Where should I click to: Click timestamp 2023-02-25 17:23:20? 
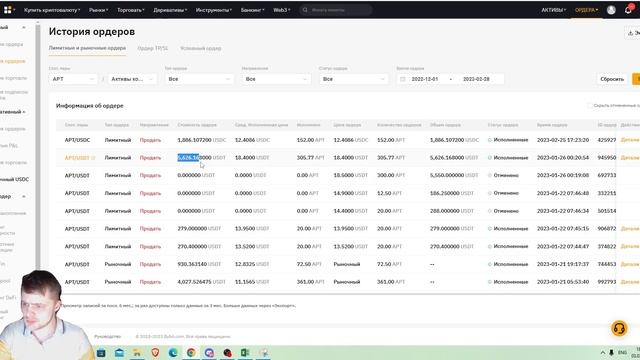click(x=563, y=140)
